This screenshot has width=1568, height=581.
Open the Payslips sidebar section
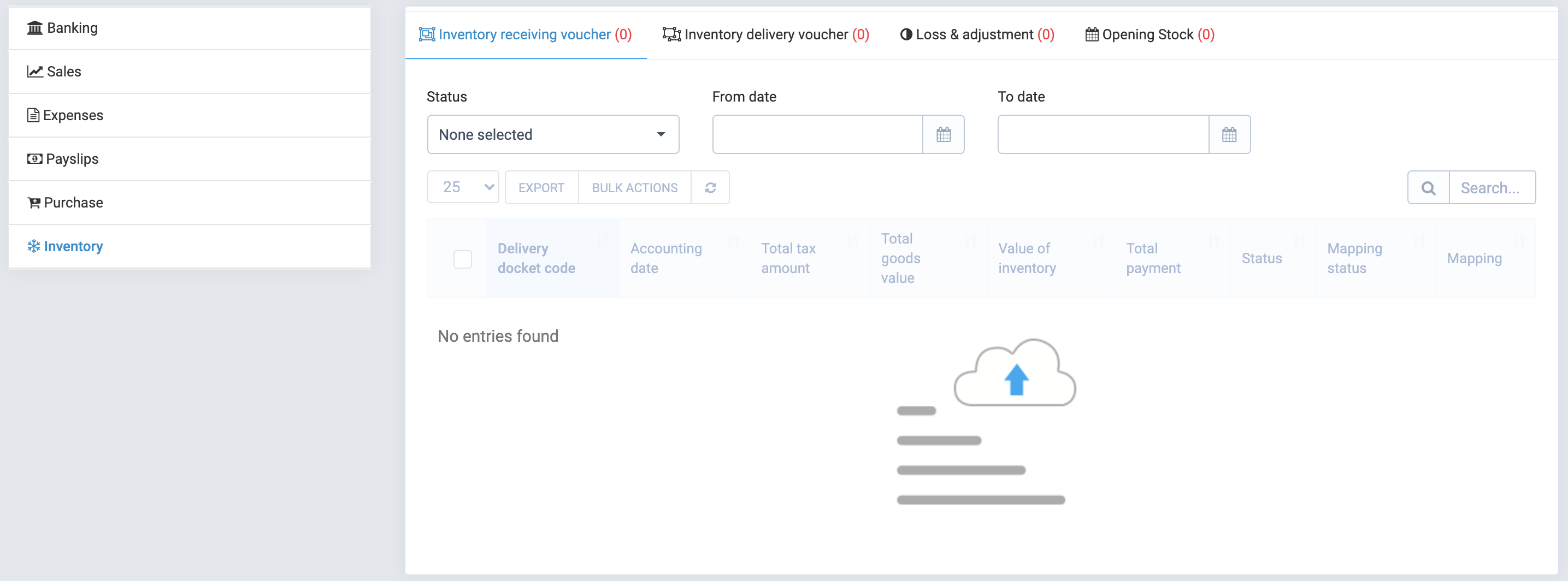pos(189,159)
